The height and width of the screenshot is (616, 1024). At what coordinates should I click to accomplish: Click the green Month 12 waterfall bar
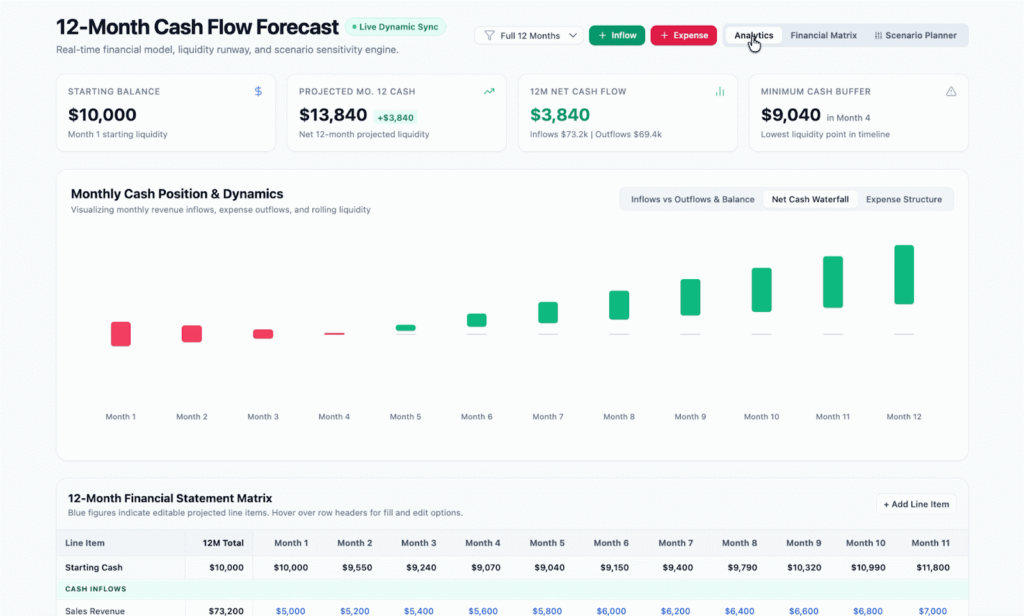904,274
